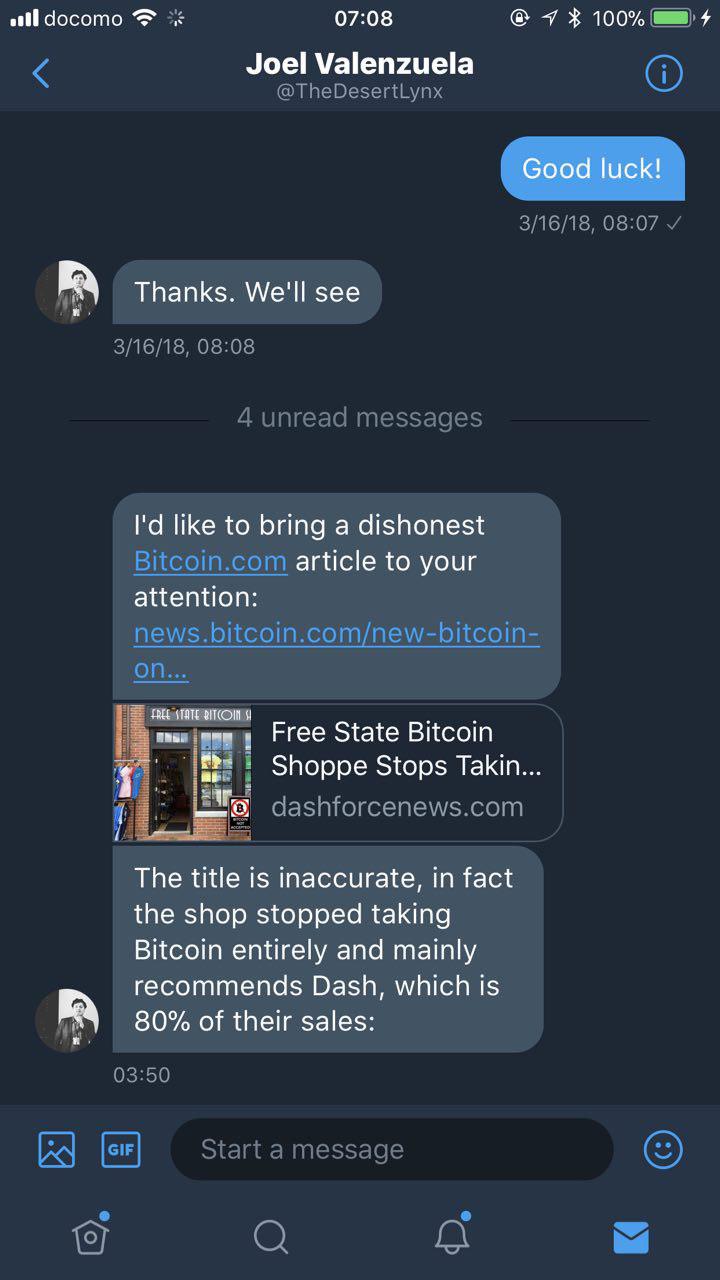Open the Search tab

coord(270,1237)
